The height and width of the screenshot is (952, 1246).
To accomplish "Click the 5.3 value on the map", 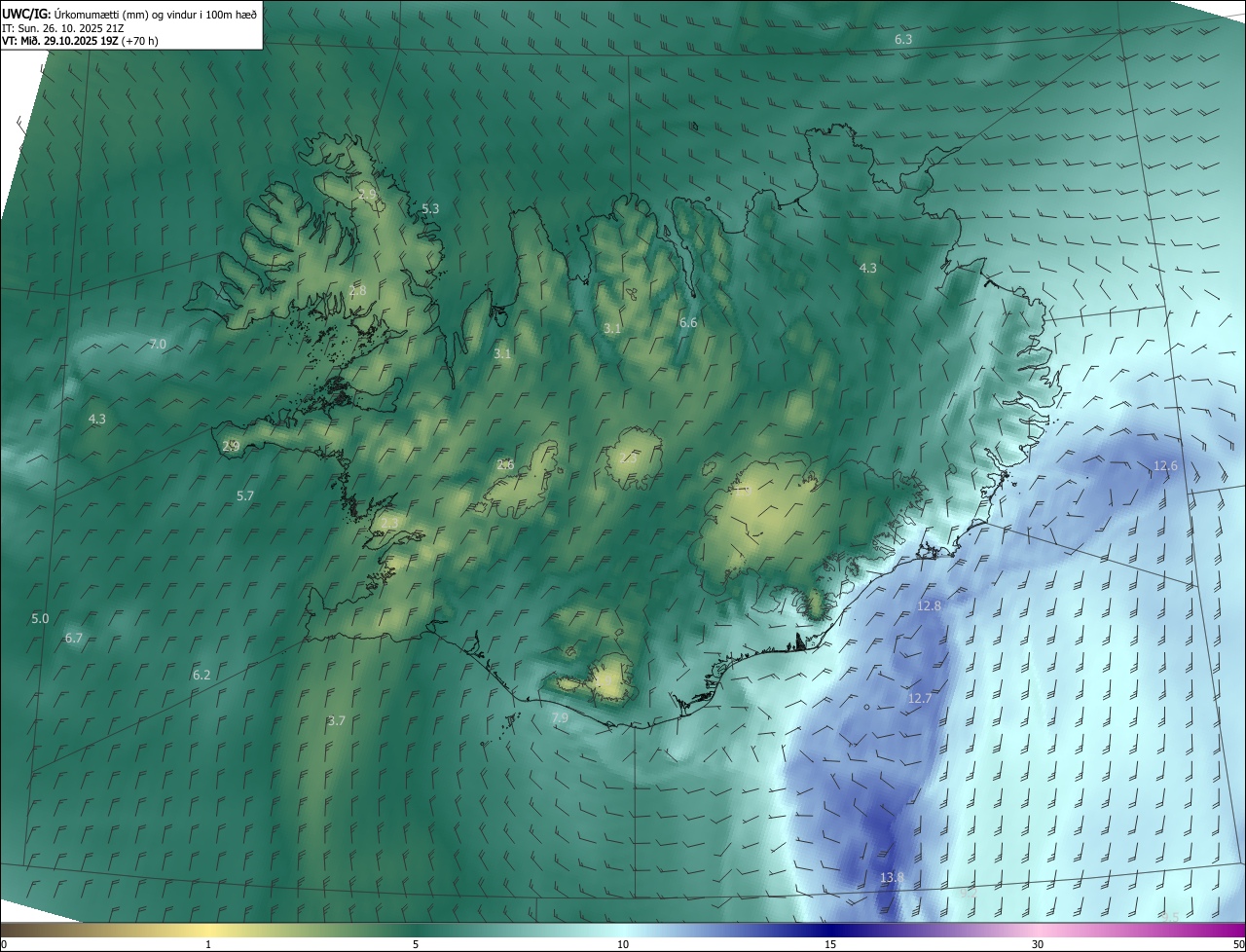I will coord(430,208).
